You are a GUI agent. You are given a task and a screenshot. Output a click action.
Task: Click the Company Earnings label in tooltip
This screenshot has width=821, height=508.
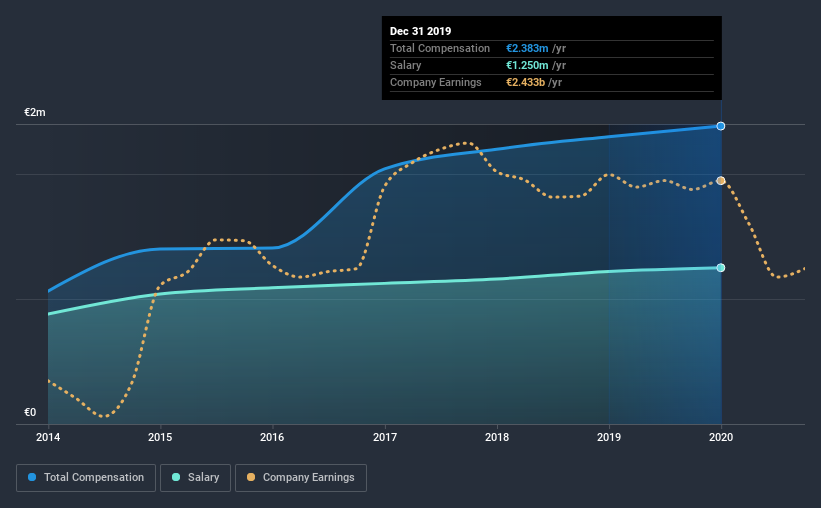(436, 82)
